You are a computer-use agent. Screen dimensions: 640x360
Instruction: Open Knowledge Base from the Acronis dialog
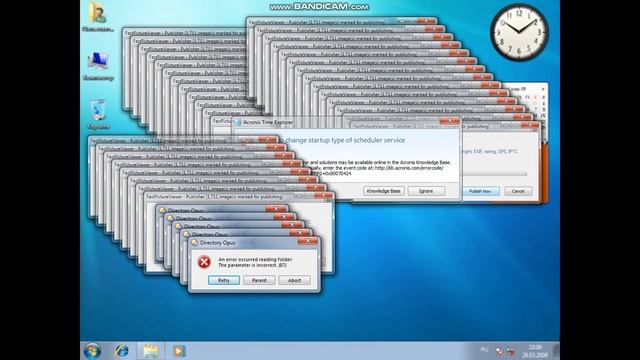[383, 191]
